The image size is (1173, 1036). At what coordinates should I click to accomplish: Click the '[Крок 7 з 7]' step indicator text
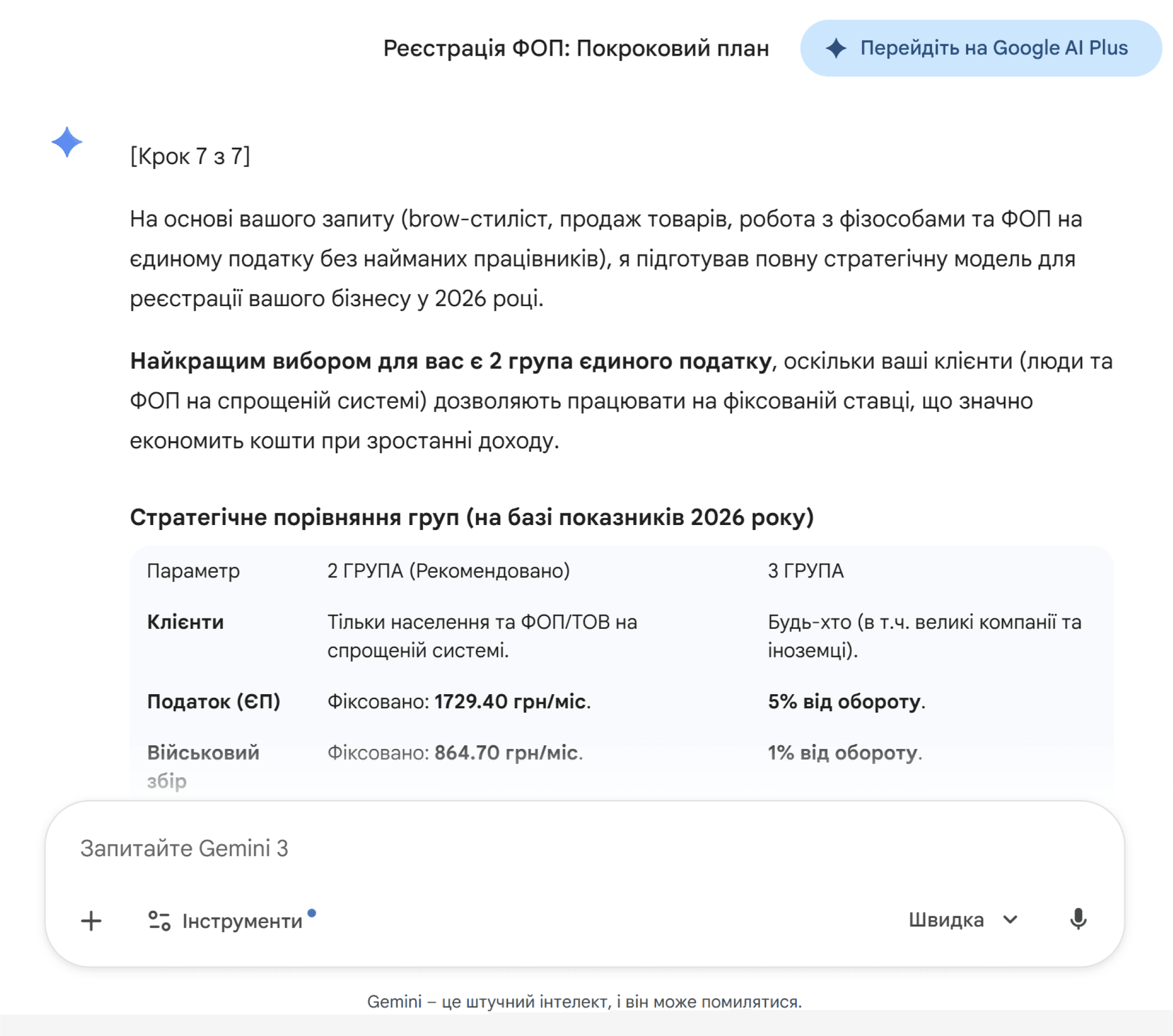tap(190, 156)
